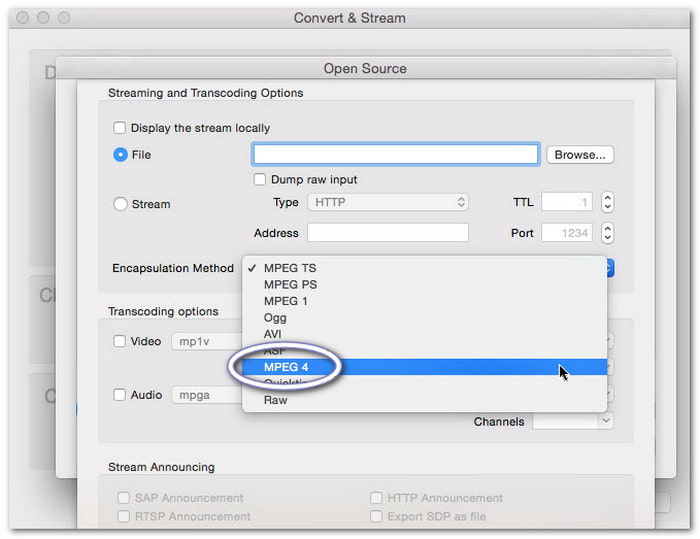Click the red close window button
The image size is (700, 539).
point(22,18)
